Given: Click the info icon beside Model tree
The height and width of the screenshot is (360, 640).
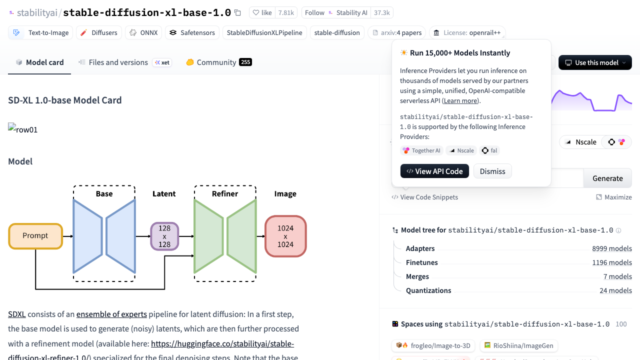Looking at the screenshot, I should tap(618, 231).
